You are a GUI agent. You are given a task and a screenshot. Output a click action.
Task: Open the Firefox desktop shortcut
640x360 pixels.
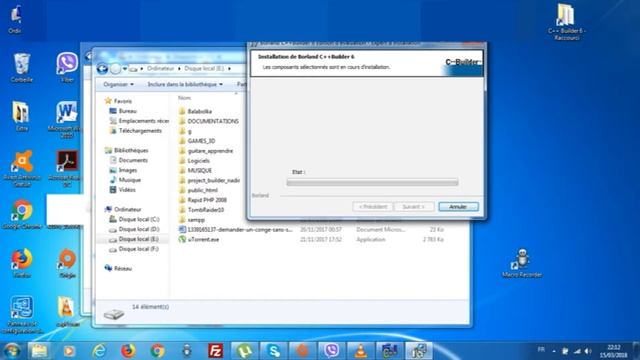point(22,263)
